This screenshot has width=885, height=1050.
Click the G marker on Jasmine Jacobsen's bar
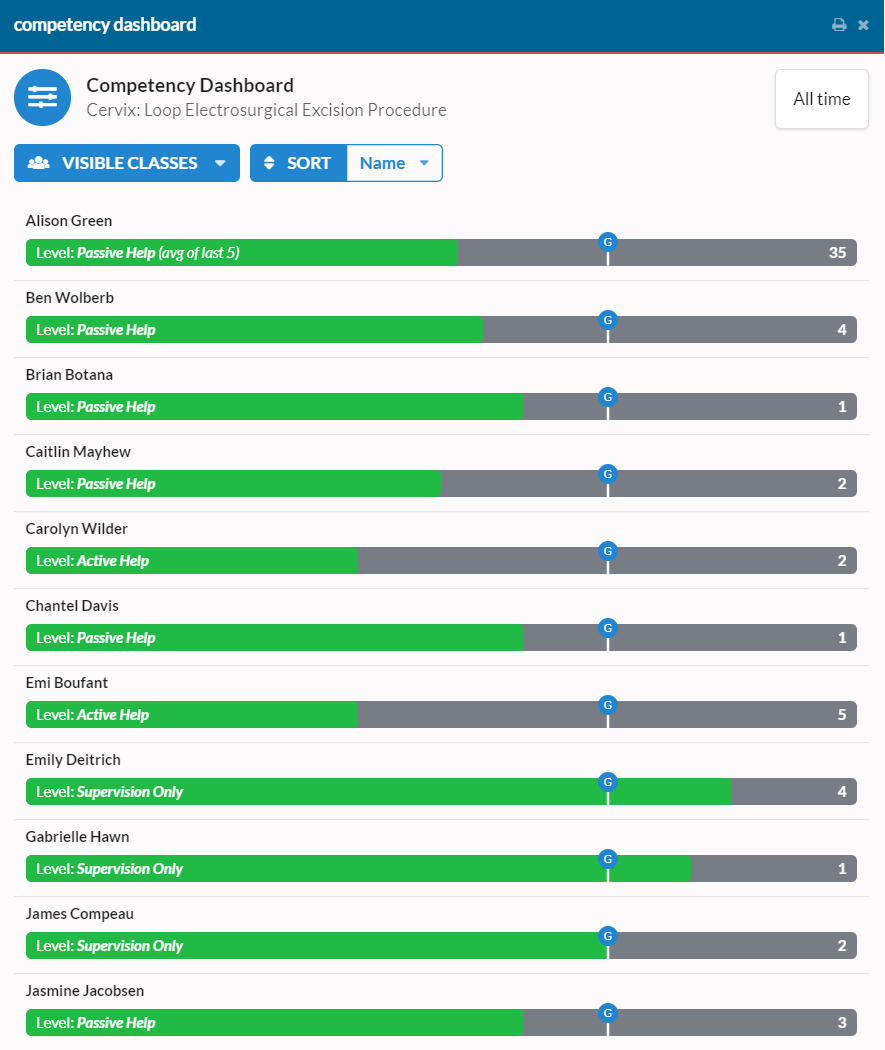tap(608, 1012)
